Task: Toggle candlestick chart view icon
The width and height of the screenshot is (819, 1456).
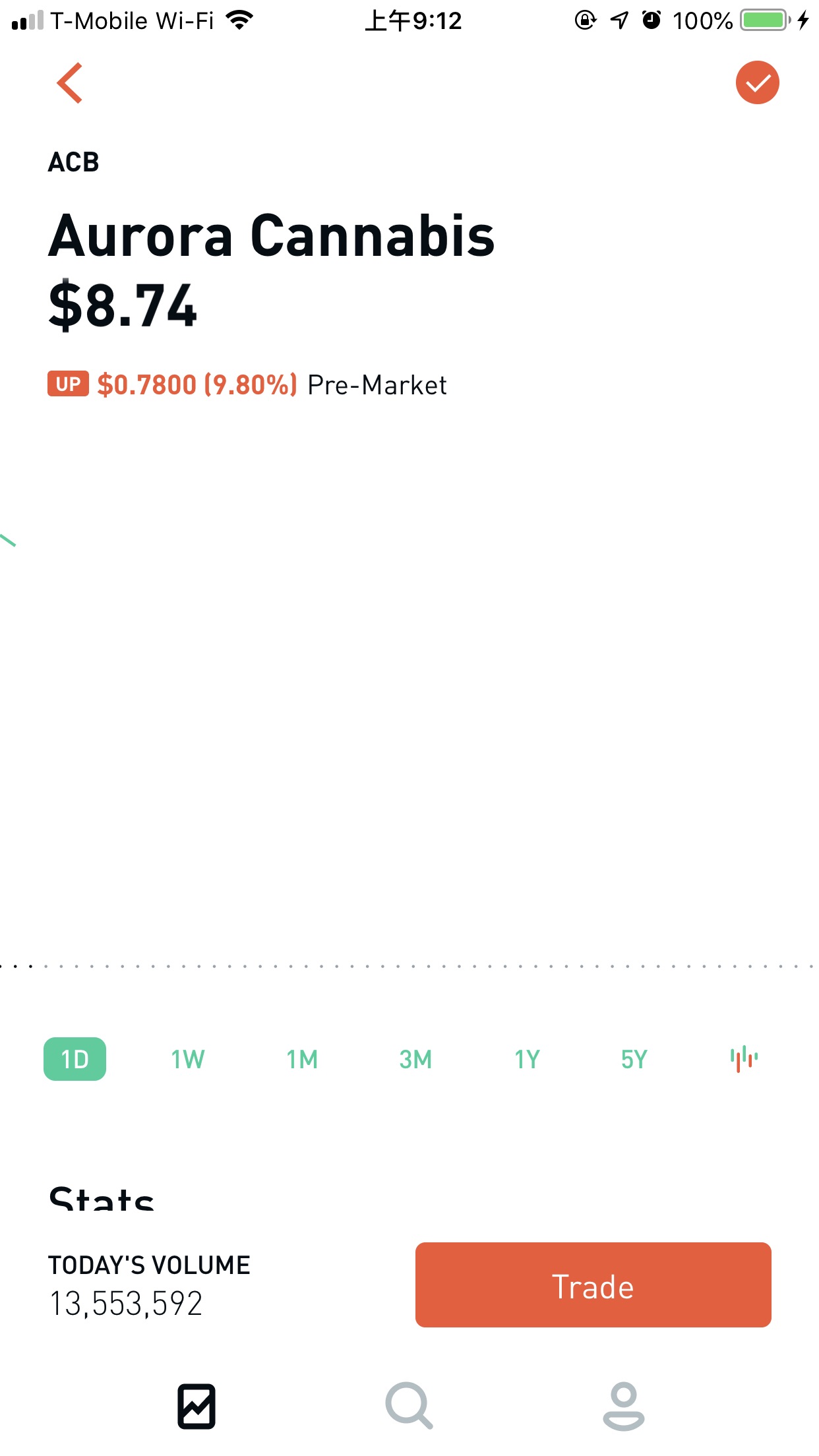Action: pyautogui.click(x=744, y=1059)
